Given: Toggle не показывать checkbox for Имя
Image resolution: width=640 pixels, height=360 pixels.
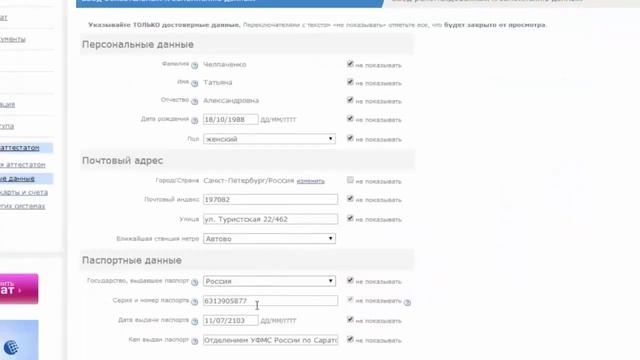Looking at the screenshot, I should (x=350, y=82).
